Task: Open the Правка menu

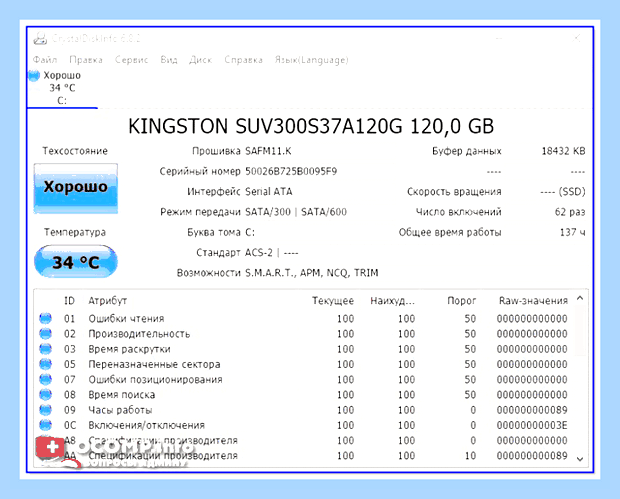Action: [x=86, y=60]
